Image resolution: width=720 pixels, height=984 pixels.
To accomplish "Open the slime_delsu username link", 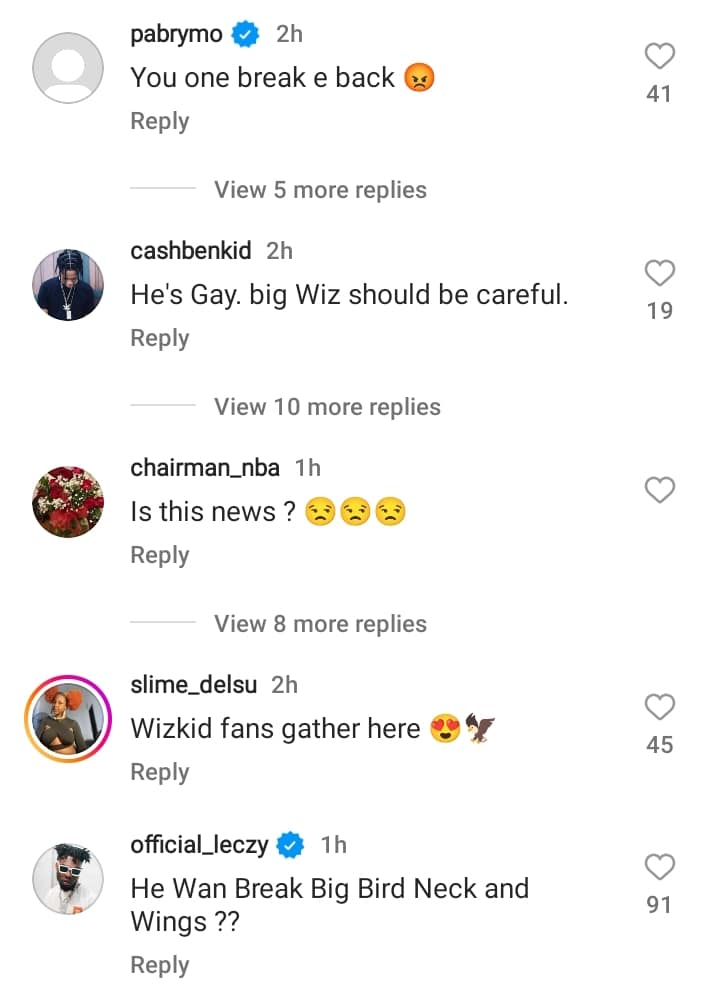I will 194,685.
